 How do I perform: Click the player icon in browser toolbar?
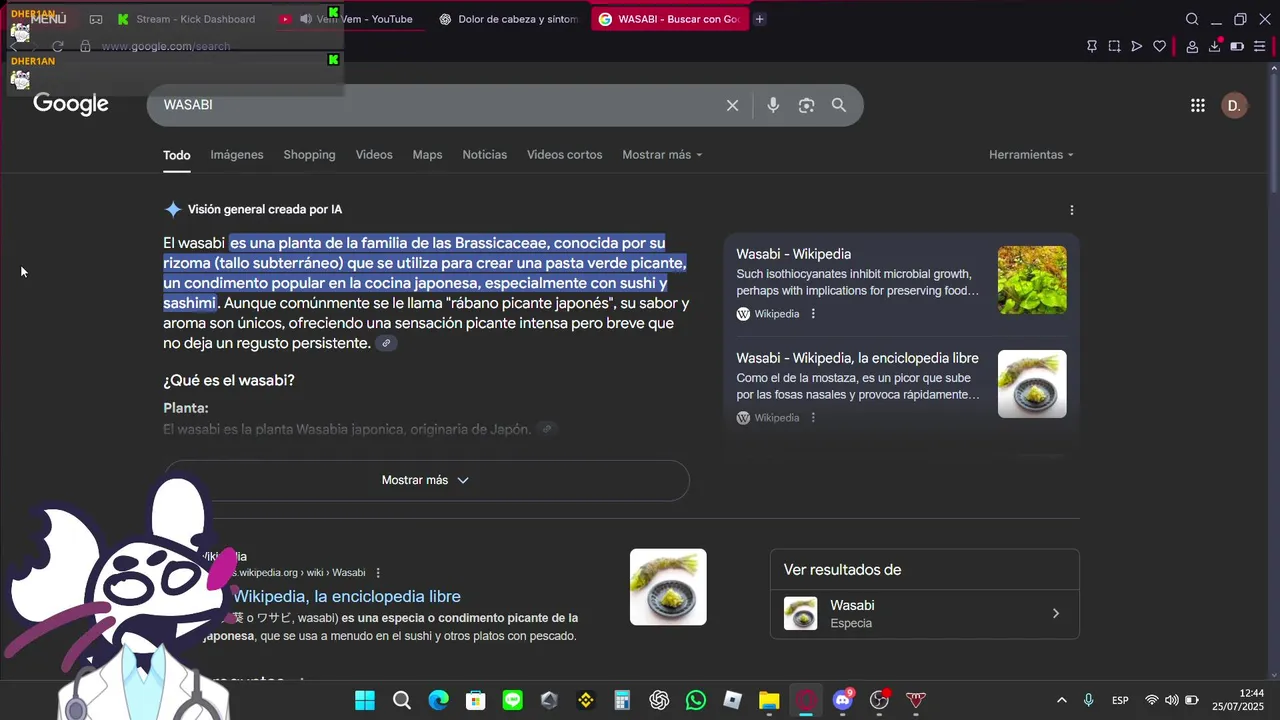(x=1137, y=46)
